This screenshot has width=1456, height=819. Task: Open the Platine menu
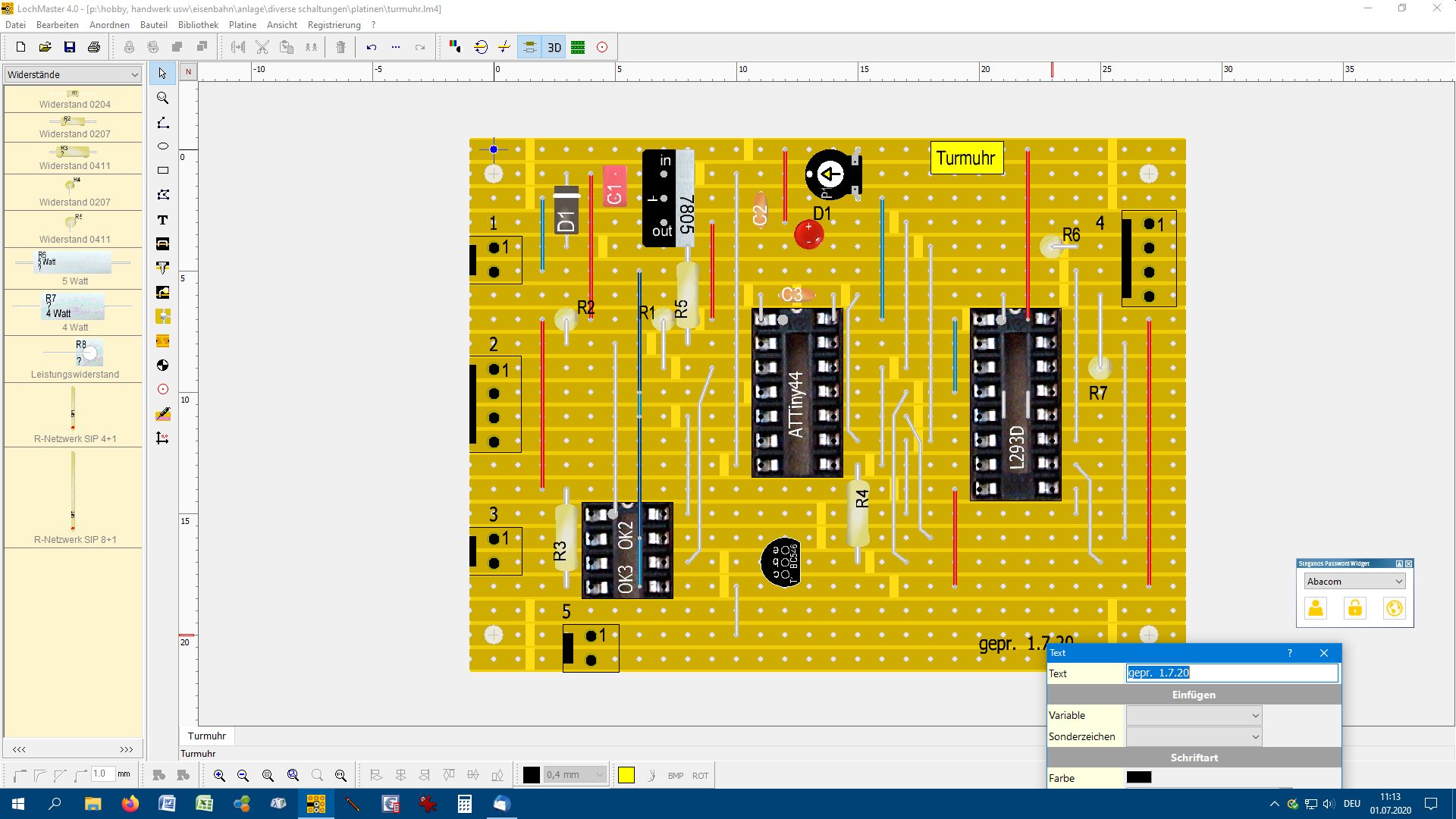(x=243, y=25)
